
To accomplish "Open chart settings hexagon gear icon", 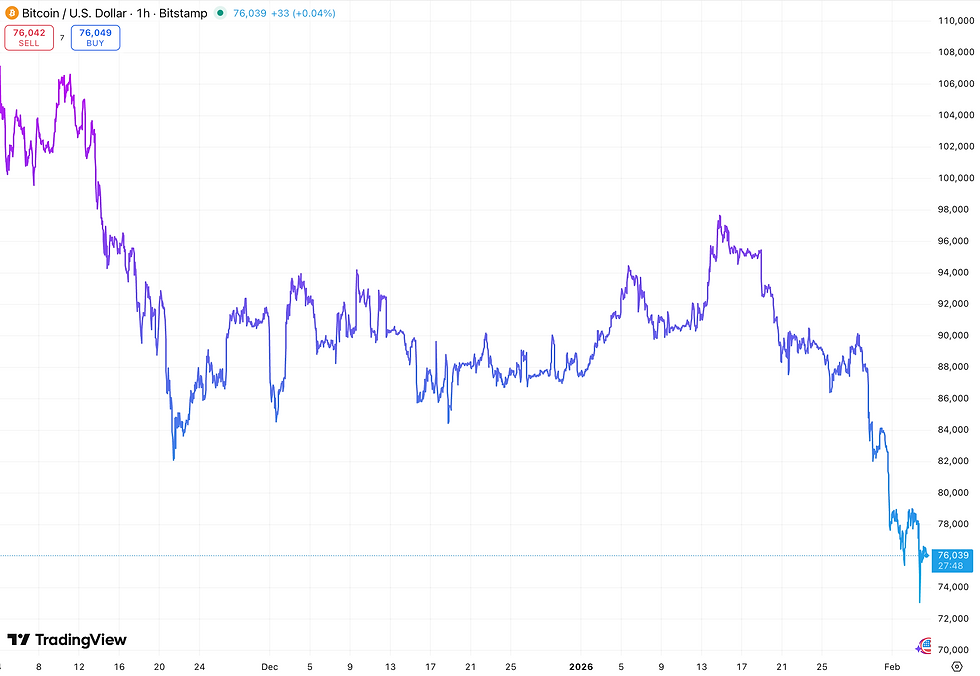I will (x=956, y=667).
